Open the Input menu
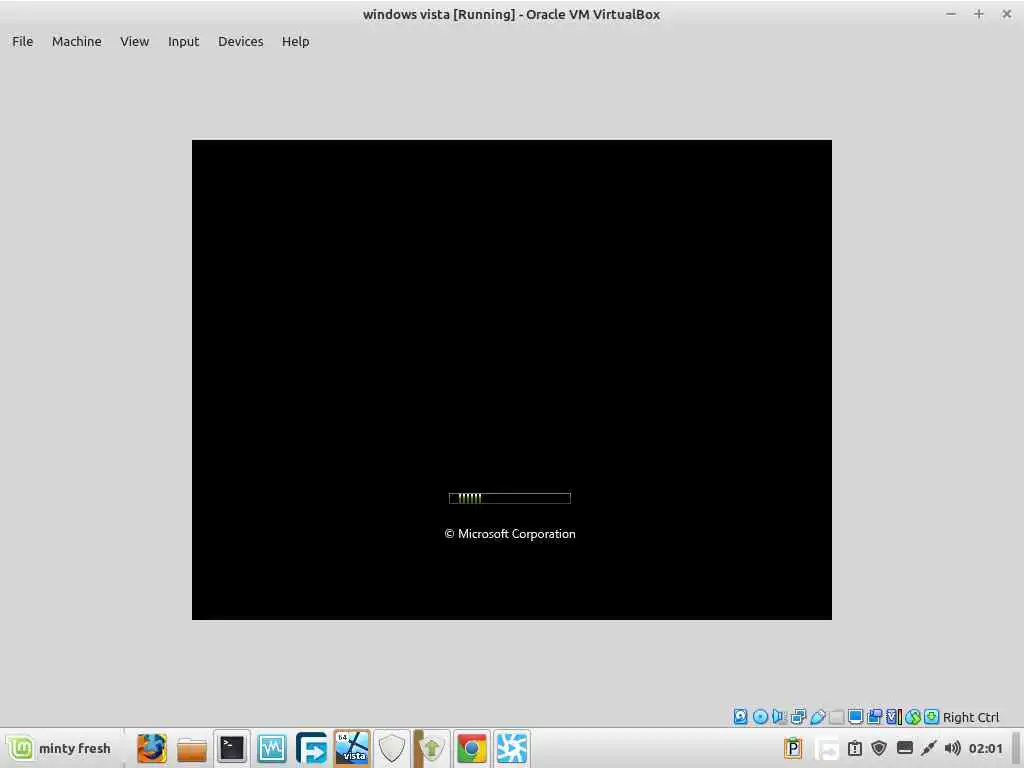1024x768 pixels. 184,41
